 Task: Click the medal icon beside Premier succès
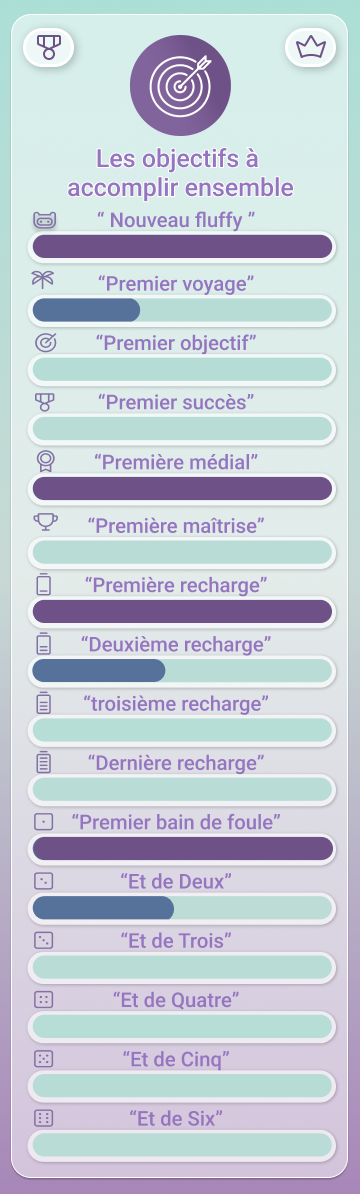coord(45,402)
